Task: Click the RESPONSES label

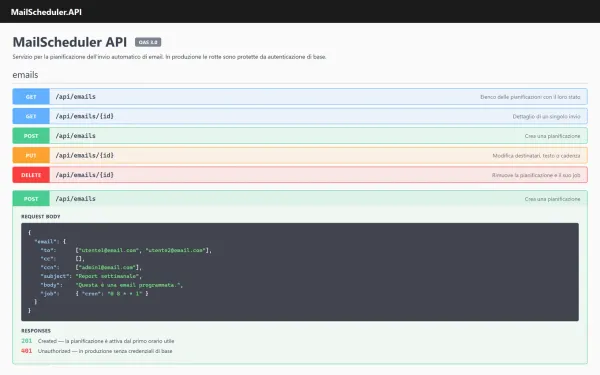Action: 36,331
